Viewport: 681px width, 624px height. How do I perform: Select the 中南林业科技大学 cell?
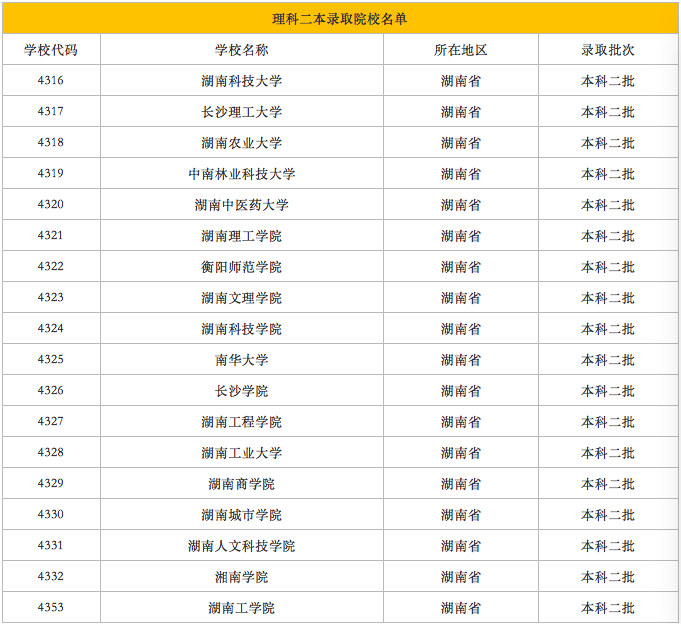pyautogui.click(x=241, y=174)
